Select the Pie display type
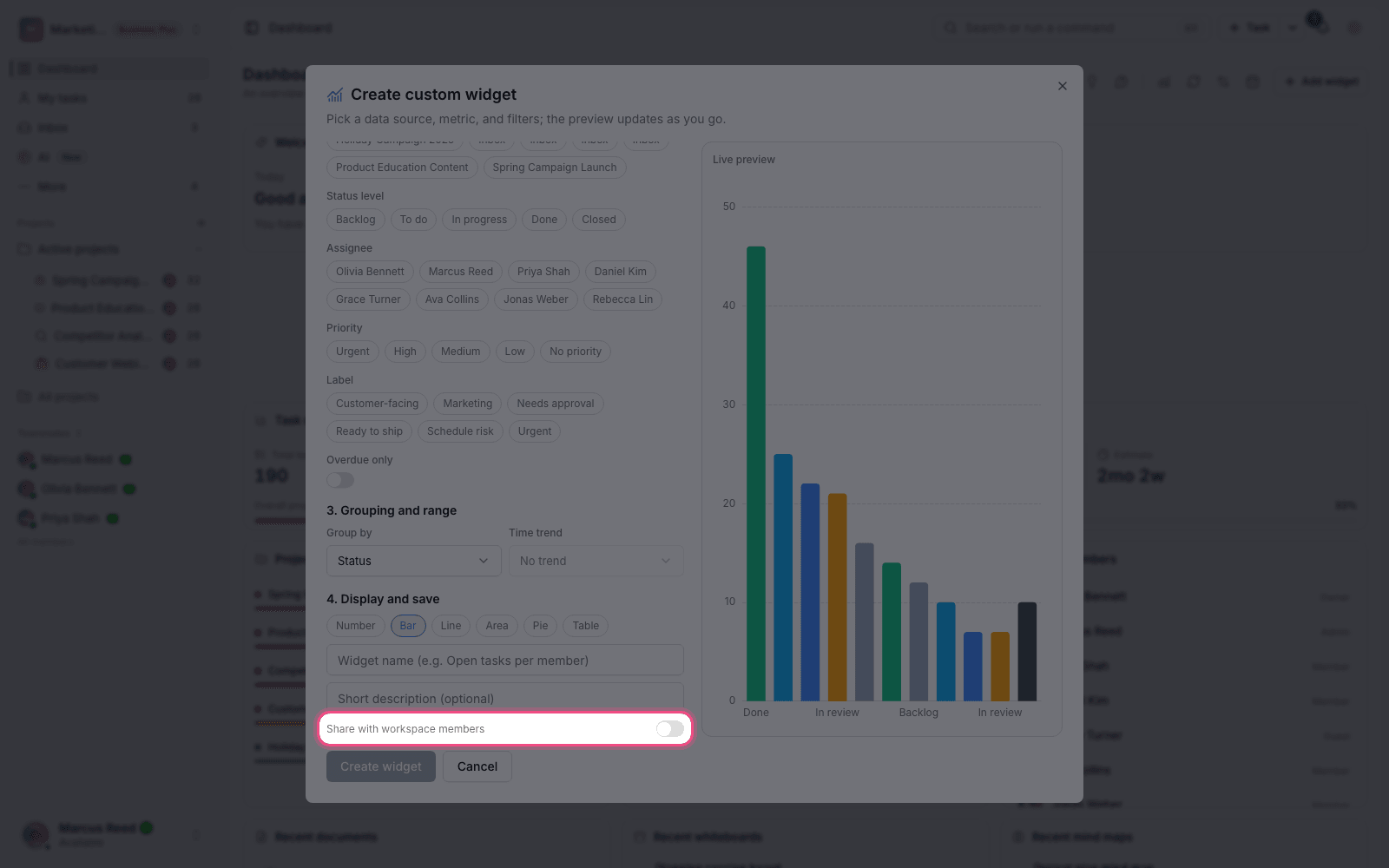The height and width of the screenshot is (868, 1389). tap(540, 626)
